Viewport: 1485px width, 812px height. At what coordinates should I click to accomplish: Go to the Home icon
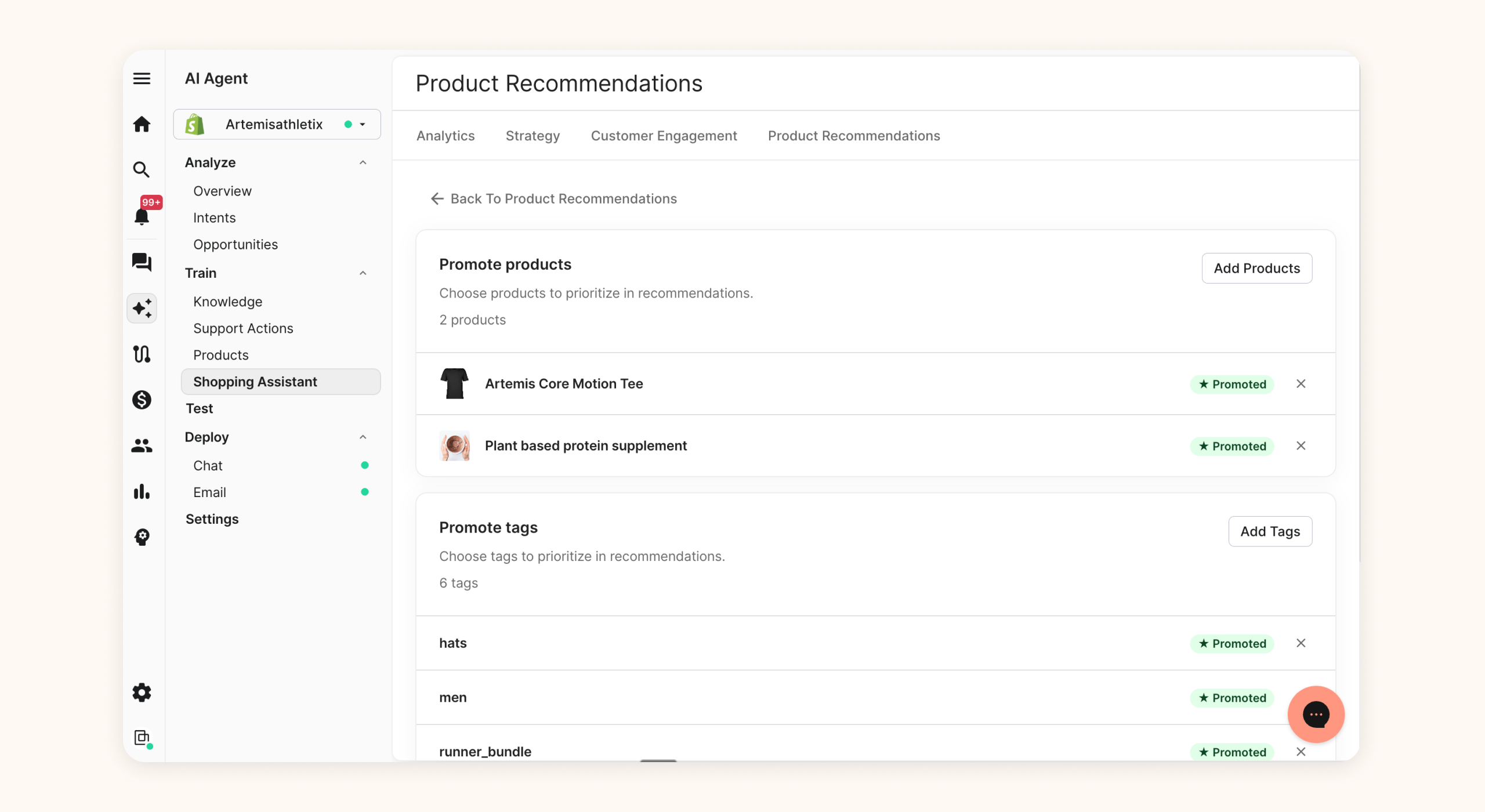[142, 124]
